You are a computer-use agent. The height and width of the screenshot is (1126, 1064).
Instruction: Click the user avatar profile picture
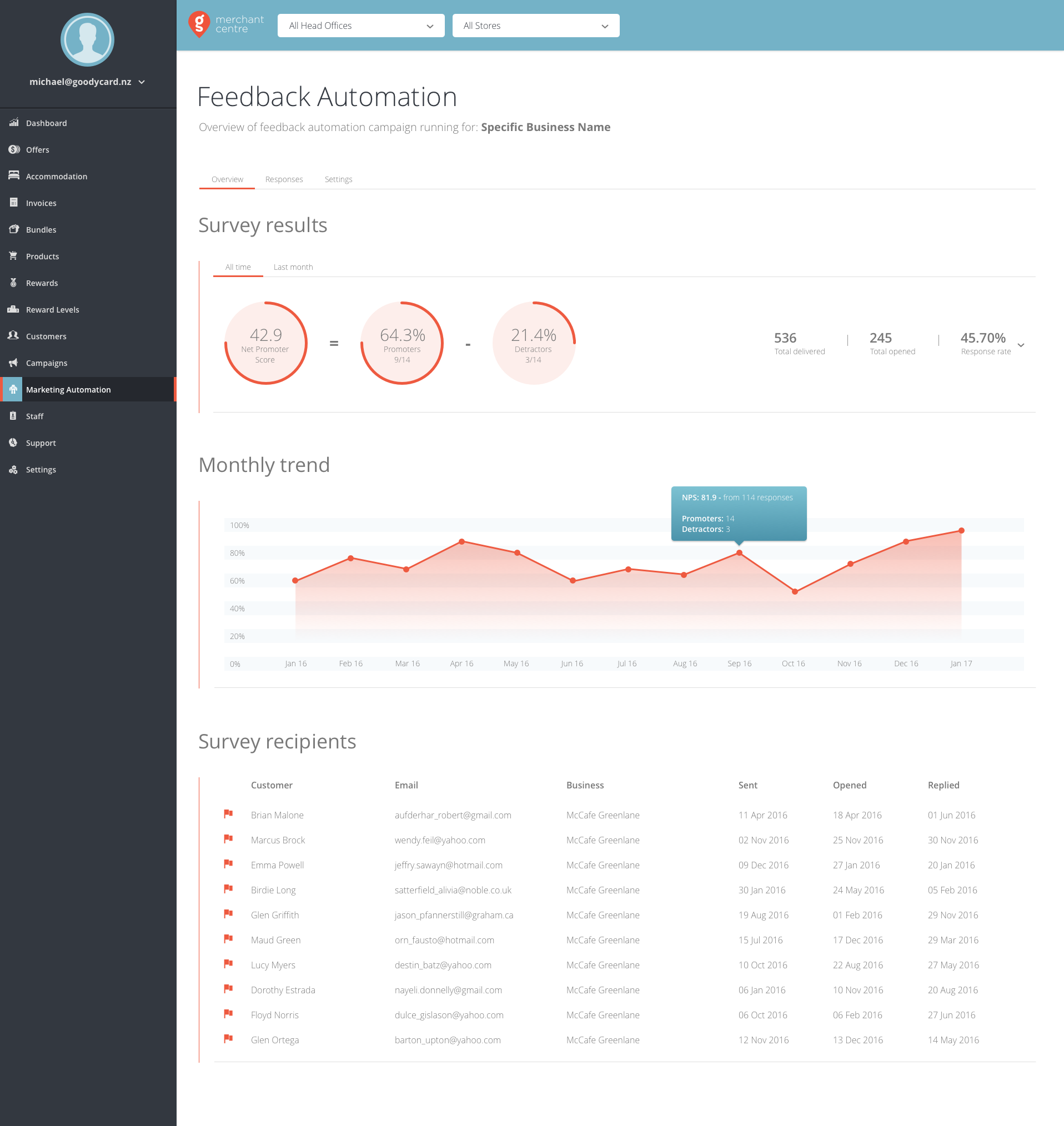coord(87,39)
